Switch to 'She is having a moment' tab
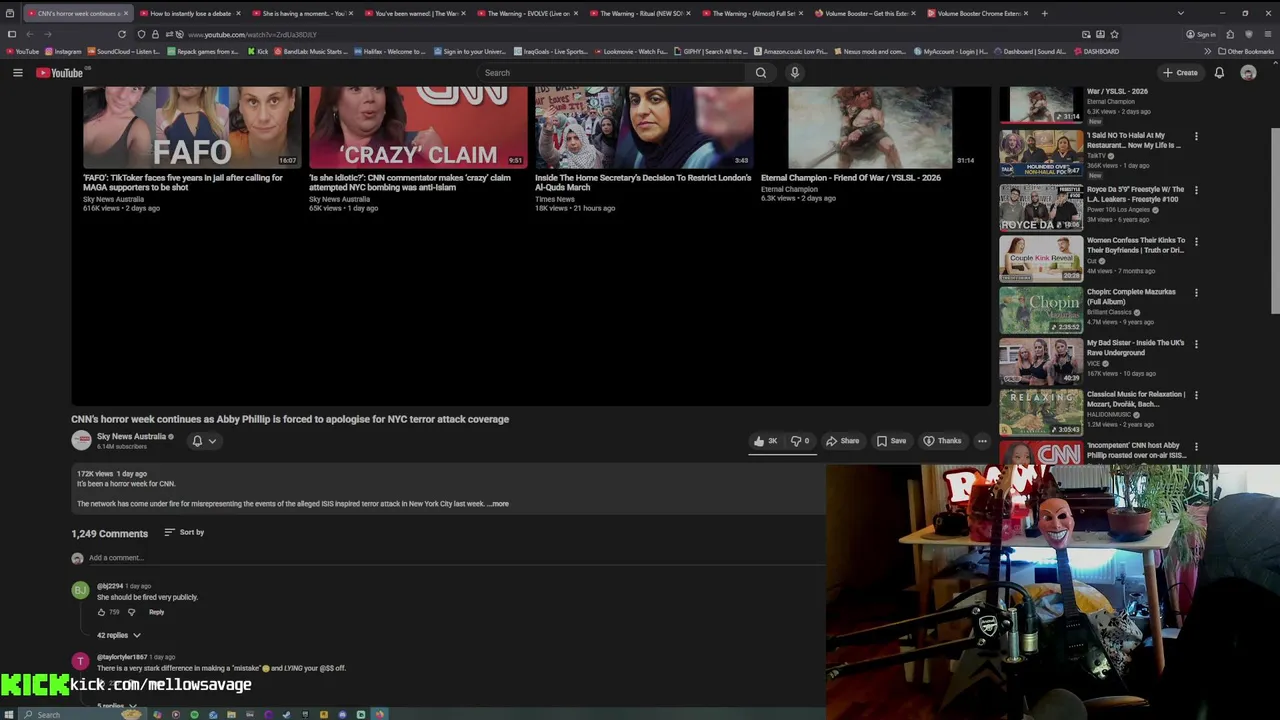The image size is (1280, 720). coord(303,13)
